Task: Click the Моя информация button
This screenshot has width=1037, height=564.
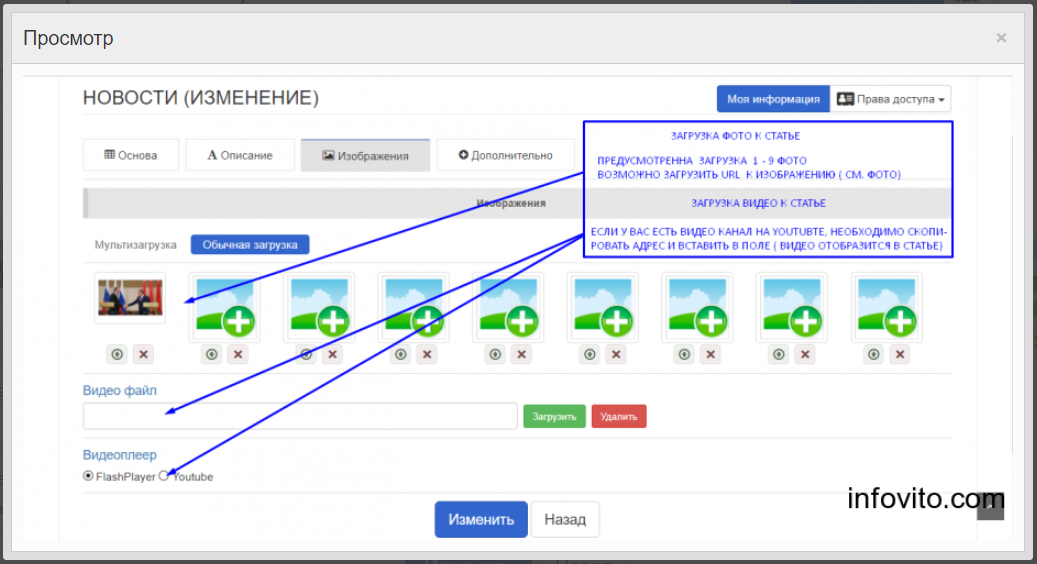Action: click(773, 99)
